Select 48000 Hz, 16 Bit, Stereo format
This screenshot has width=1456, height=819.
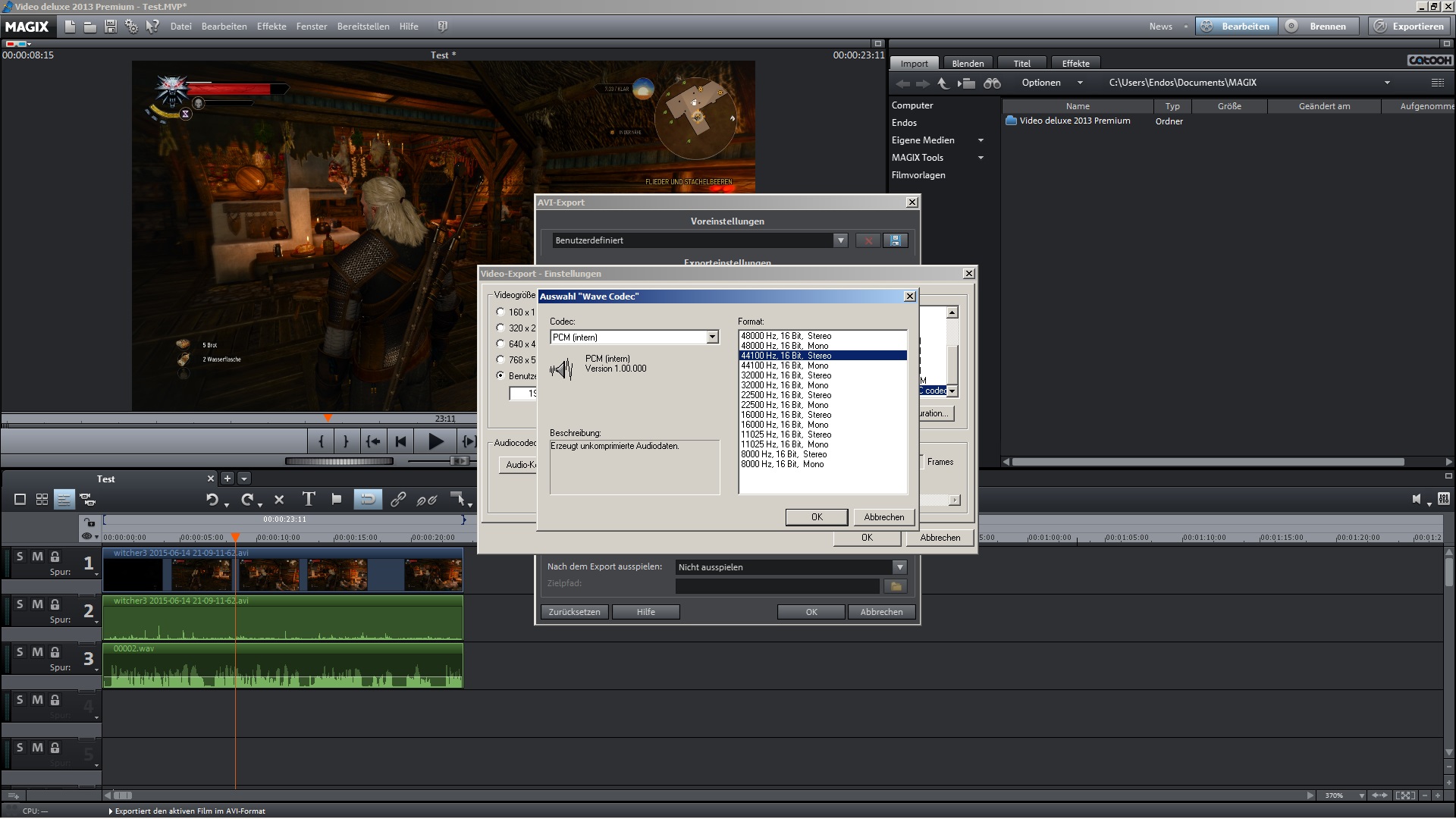click(x=823, y=336)
